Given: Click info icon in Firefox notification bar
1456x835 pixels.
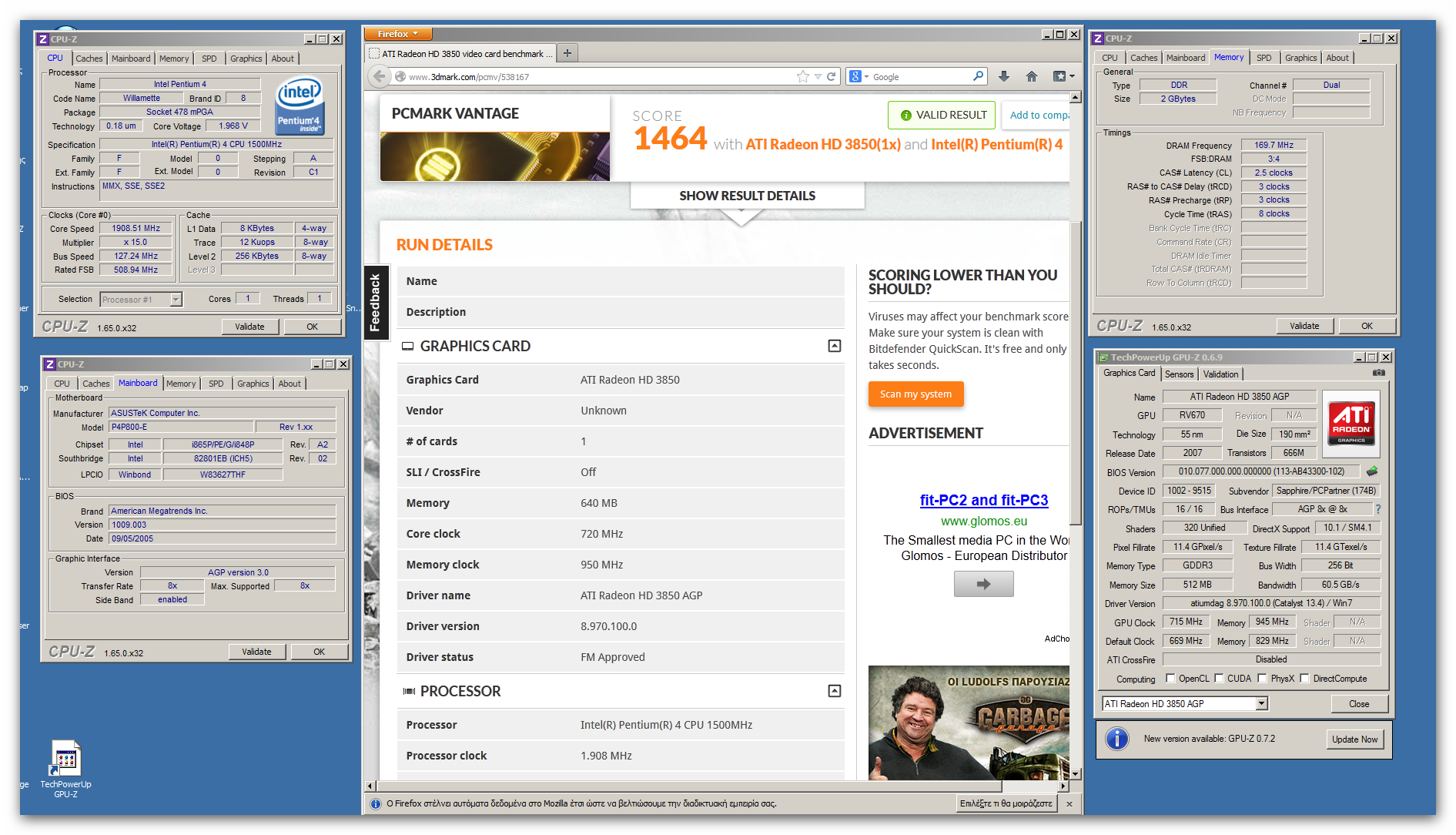Looking at the screenshot, I should [376, 803].
